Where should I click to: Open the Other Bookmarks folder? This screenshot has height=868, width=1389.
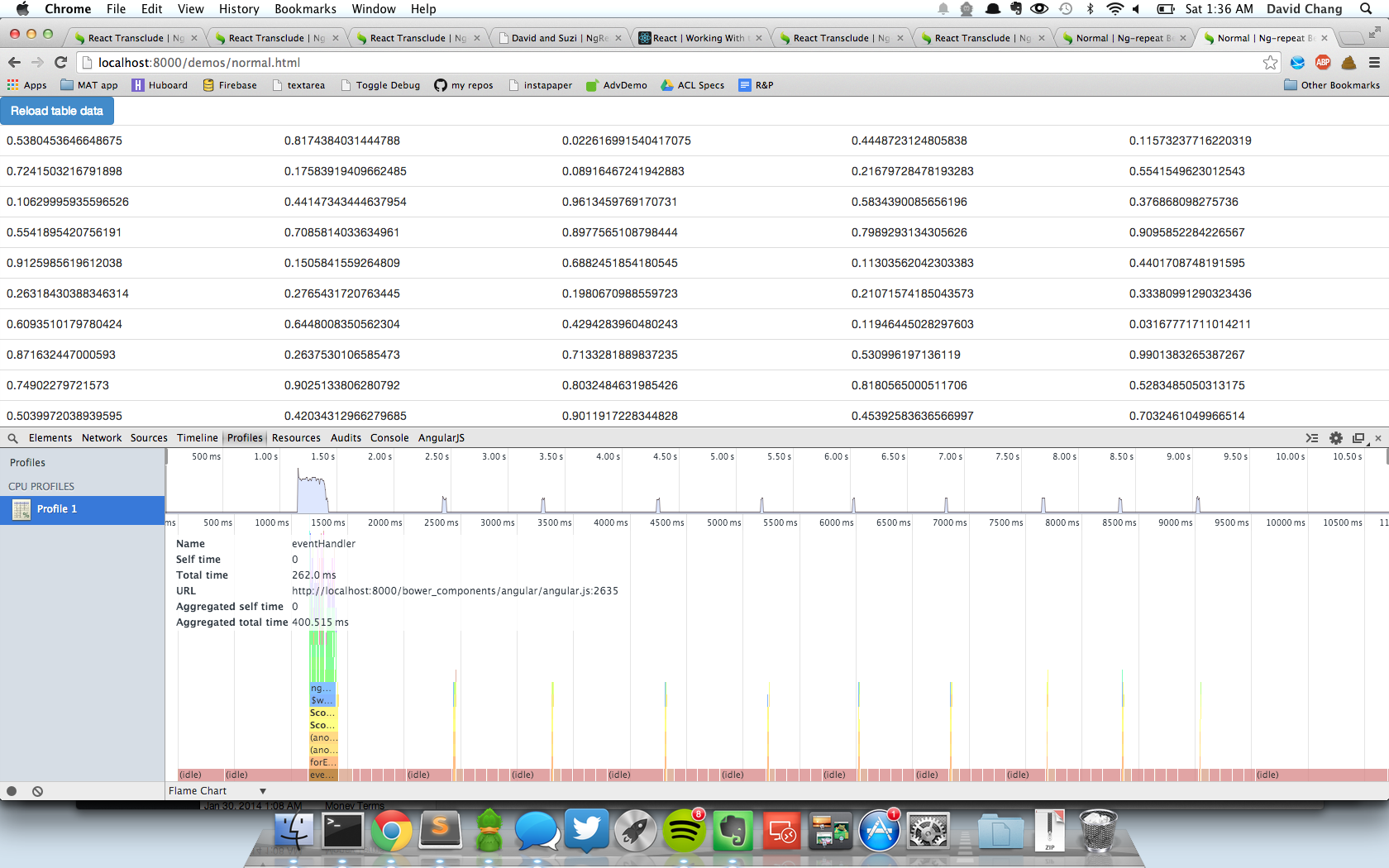[x=1332, y=85]
